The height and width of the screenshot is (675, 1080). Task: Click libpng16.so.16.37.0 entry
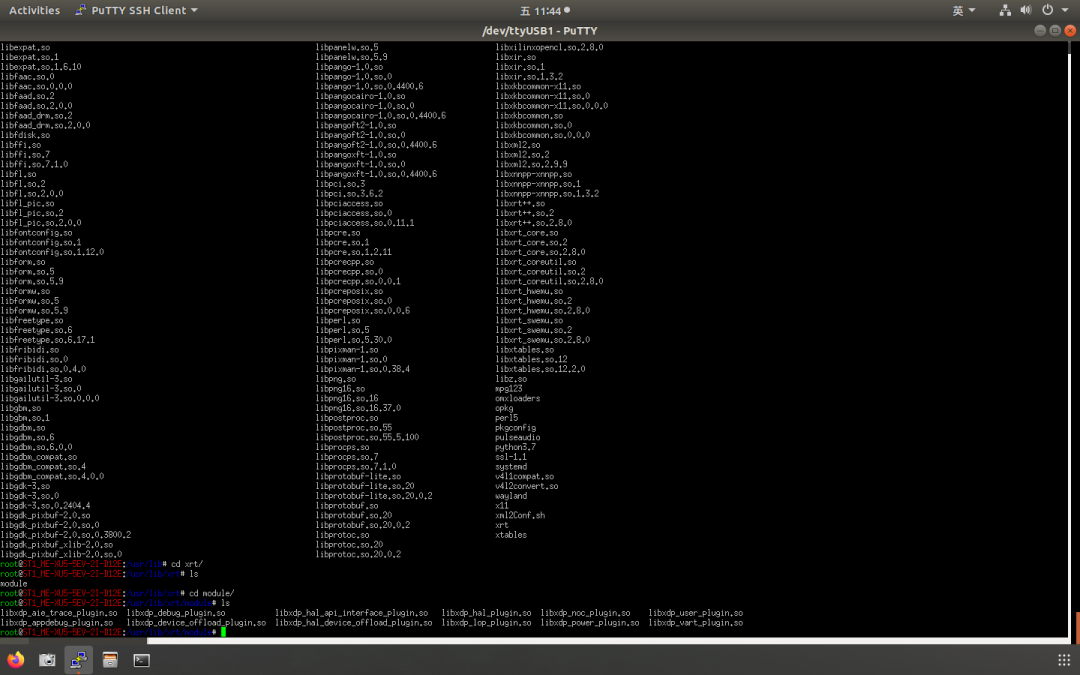pyautogui.click(x=358, y=408)
